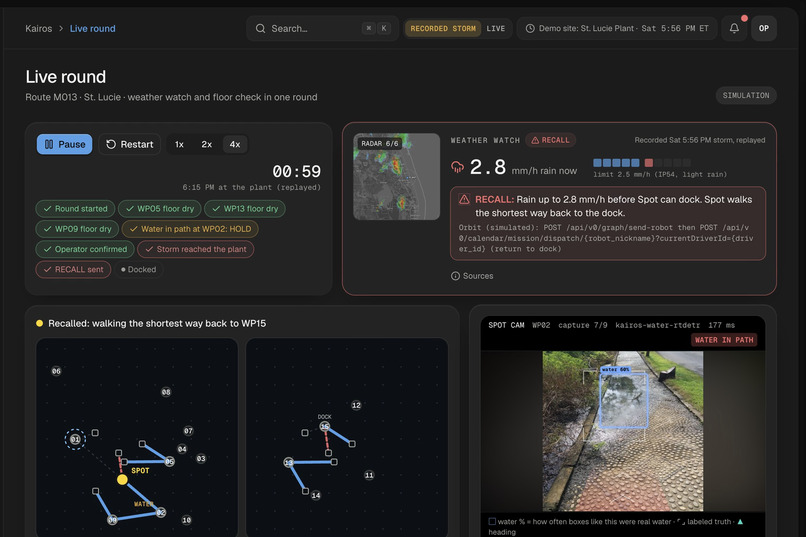Select waypoint 06 on the left map

[56, 371]
